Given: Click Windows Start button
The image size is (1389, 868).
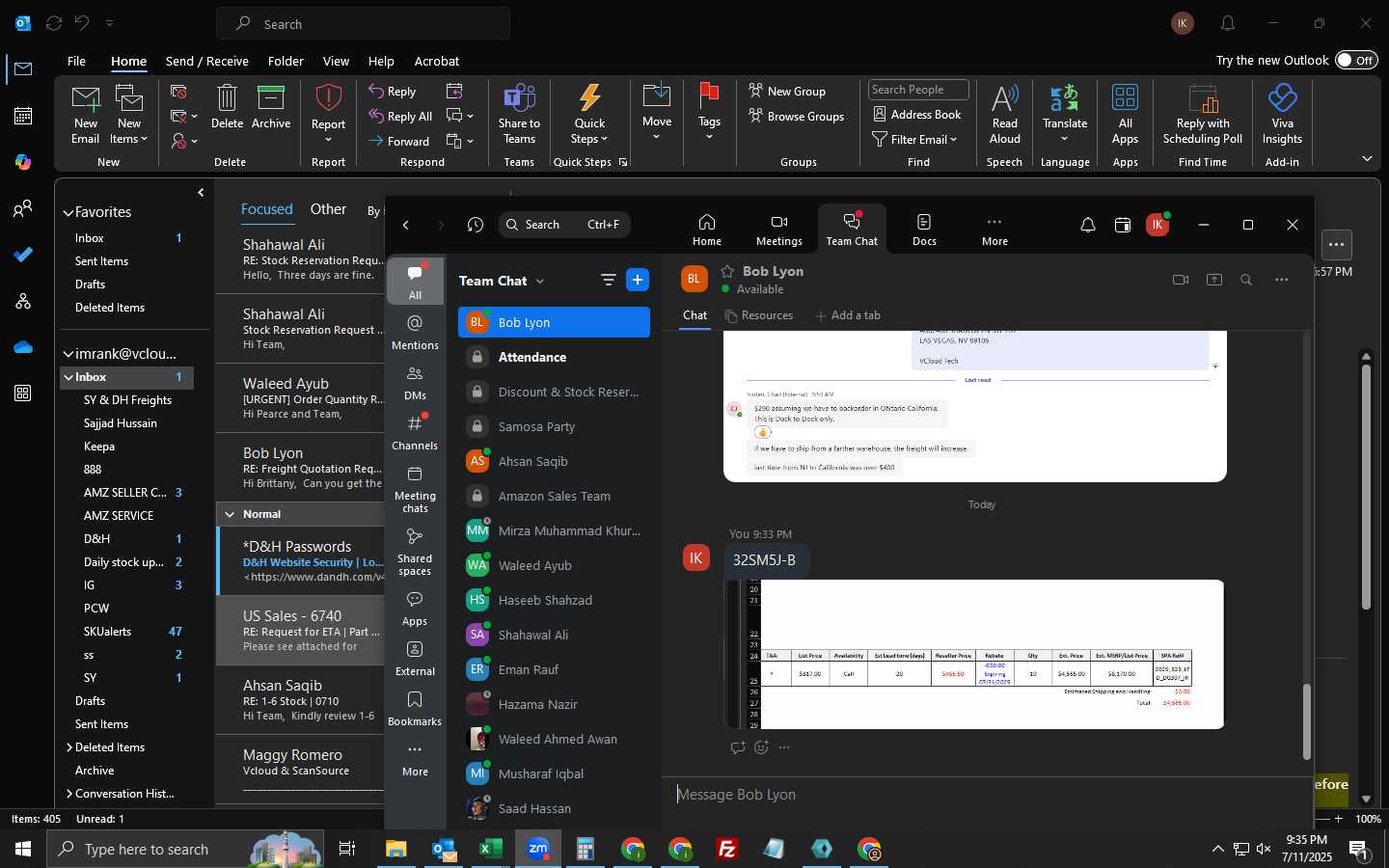Looking at the screenshot, I should click(23, 849).
